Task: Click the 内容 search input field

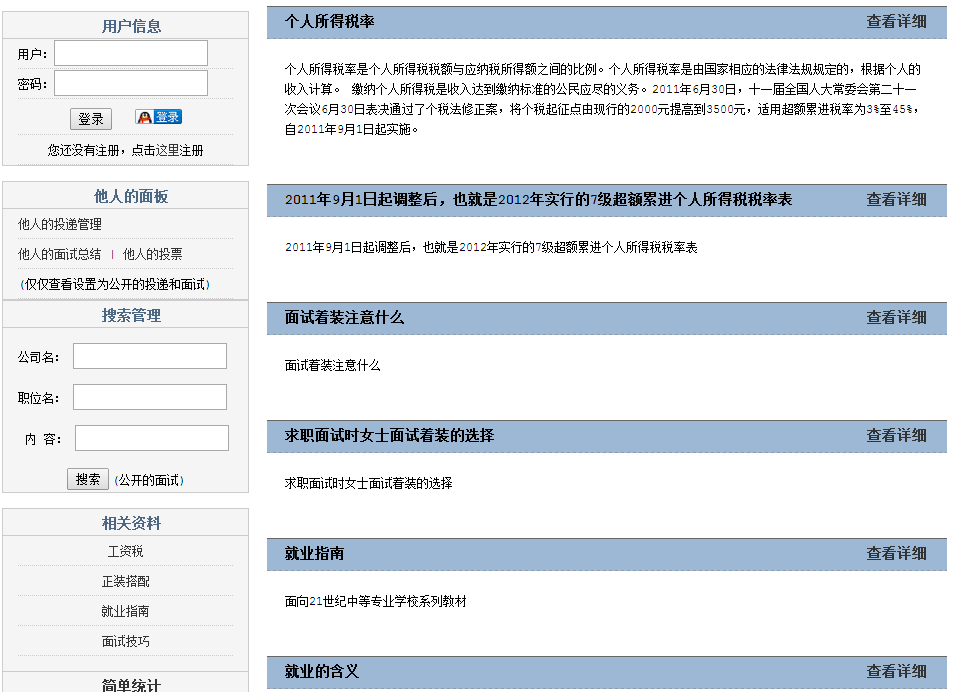Action: tap(152, 438)
